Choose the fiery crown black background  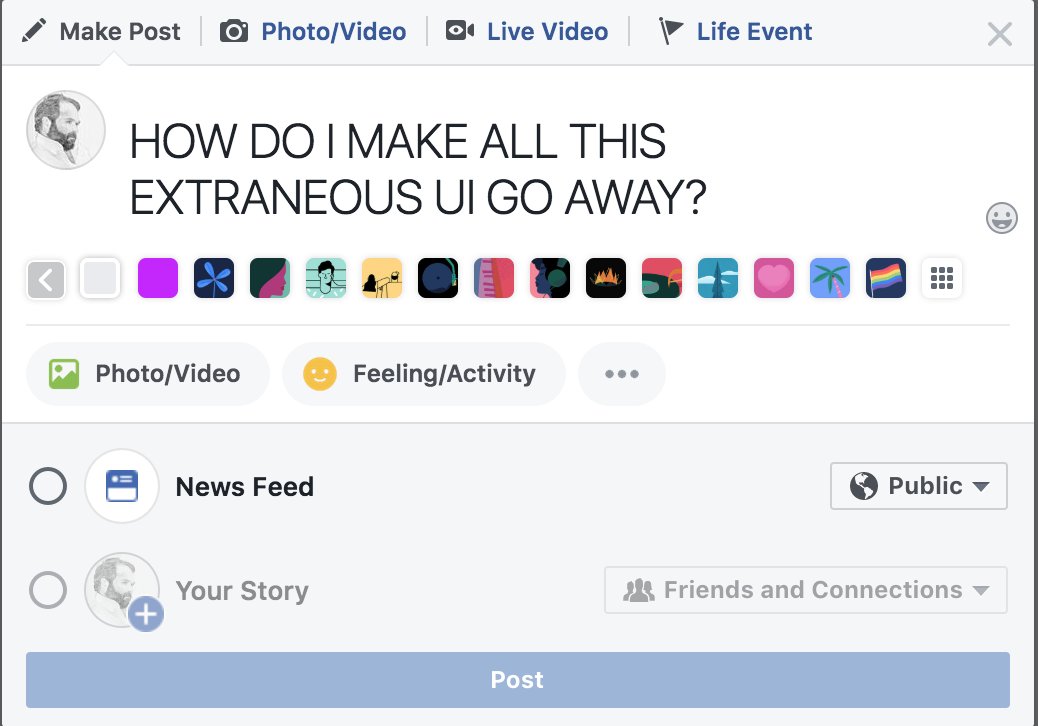coord(605,278)
